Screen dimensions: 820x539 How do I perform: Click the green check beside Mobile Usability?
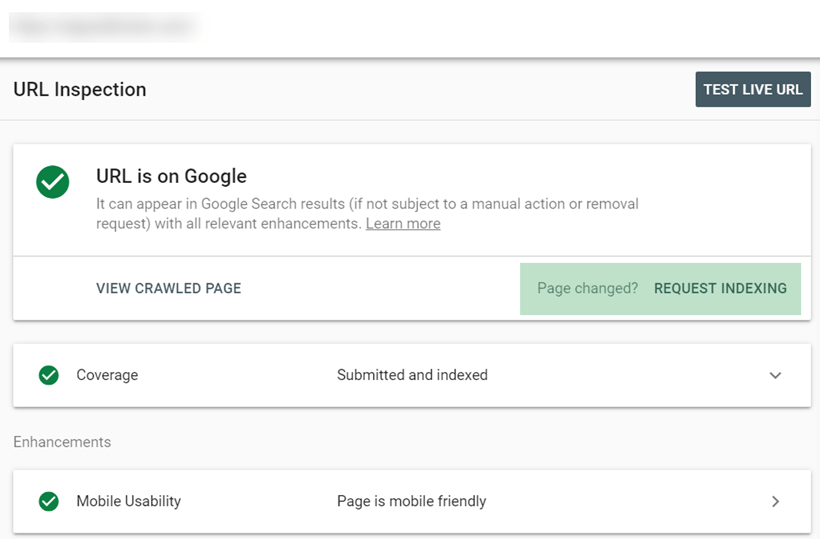pyautogui.click(x=49, y=501)
